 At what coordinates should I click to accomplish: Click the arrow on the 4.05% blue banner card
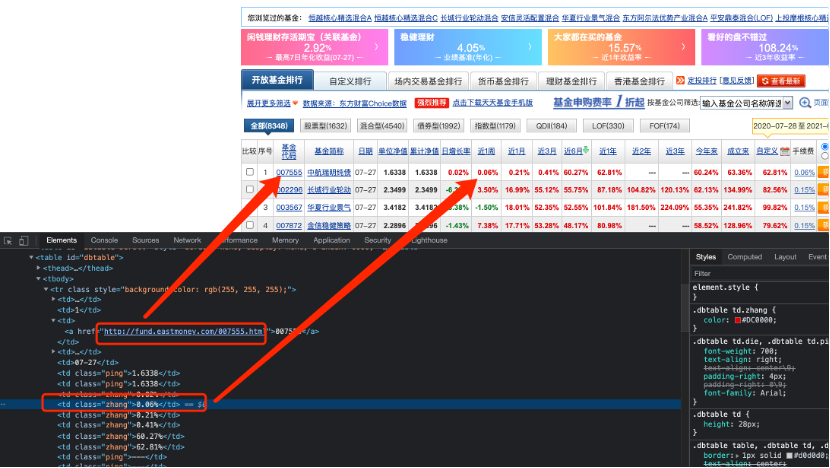pos(530,47)
